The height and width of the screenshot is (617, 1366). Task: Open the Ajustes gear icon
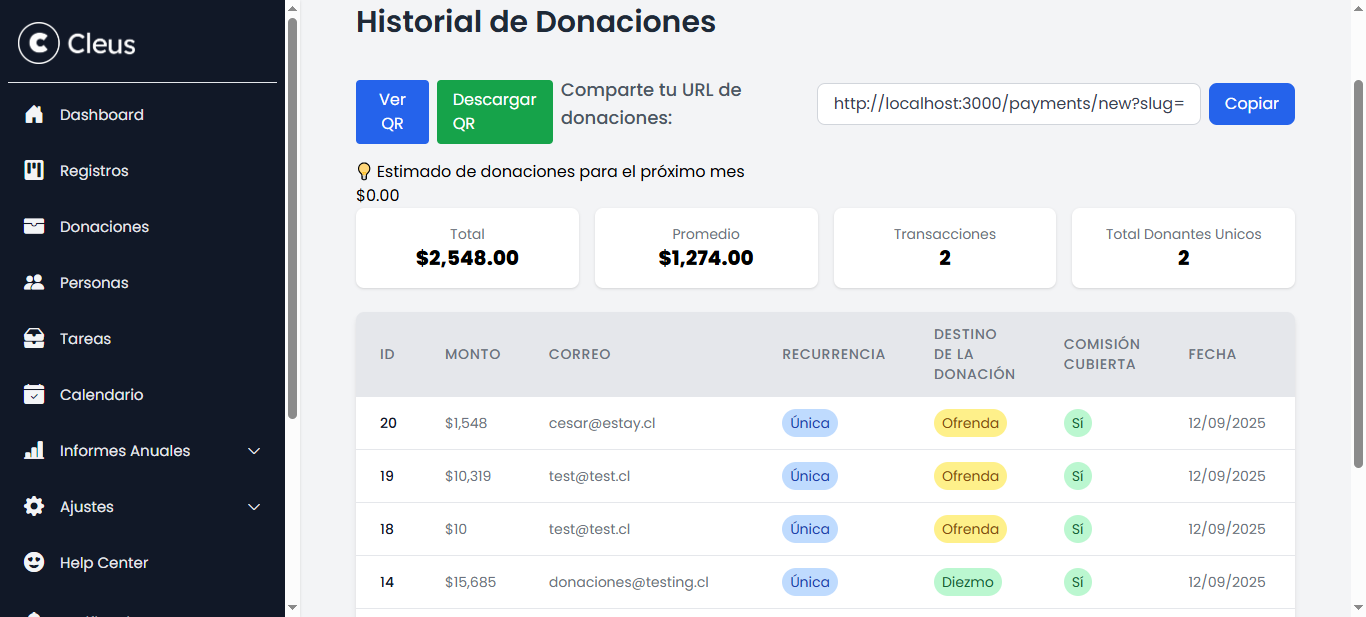coord(34,506)
